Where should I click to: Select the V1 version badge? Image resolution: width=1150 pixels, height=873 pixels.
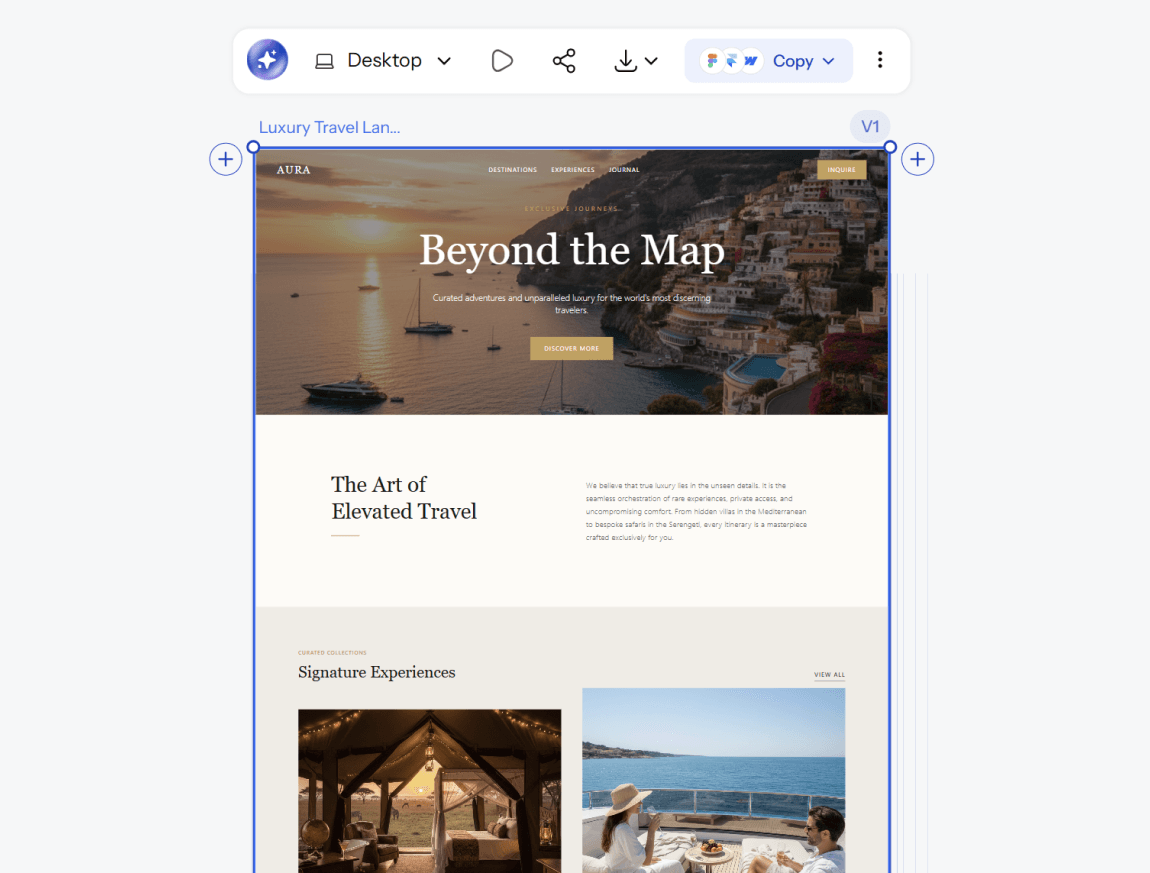tap(870, 127)
